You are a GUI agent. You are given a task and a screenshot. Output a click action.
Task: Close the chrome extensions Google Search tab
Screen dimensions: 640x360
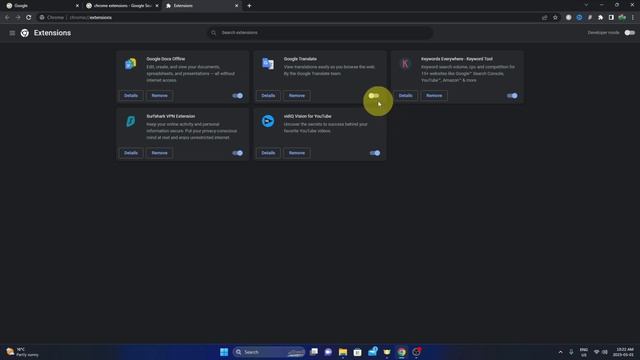tap(157, 6)
